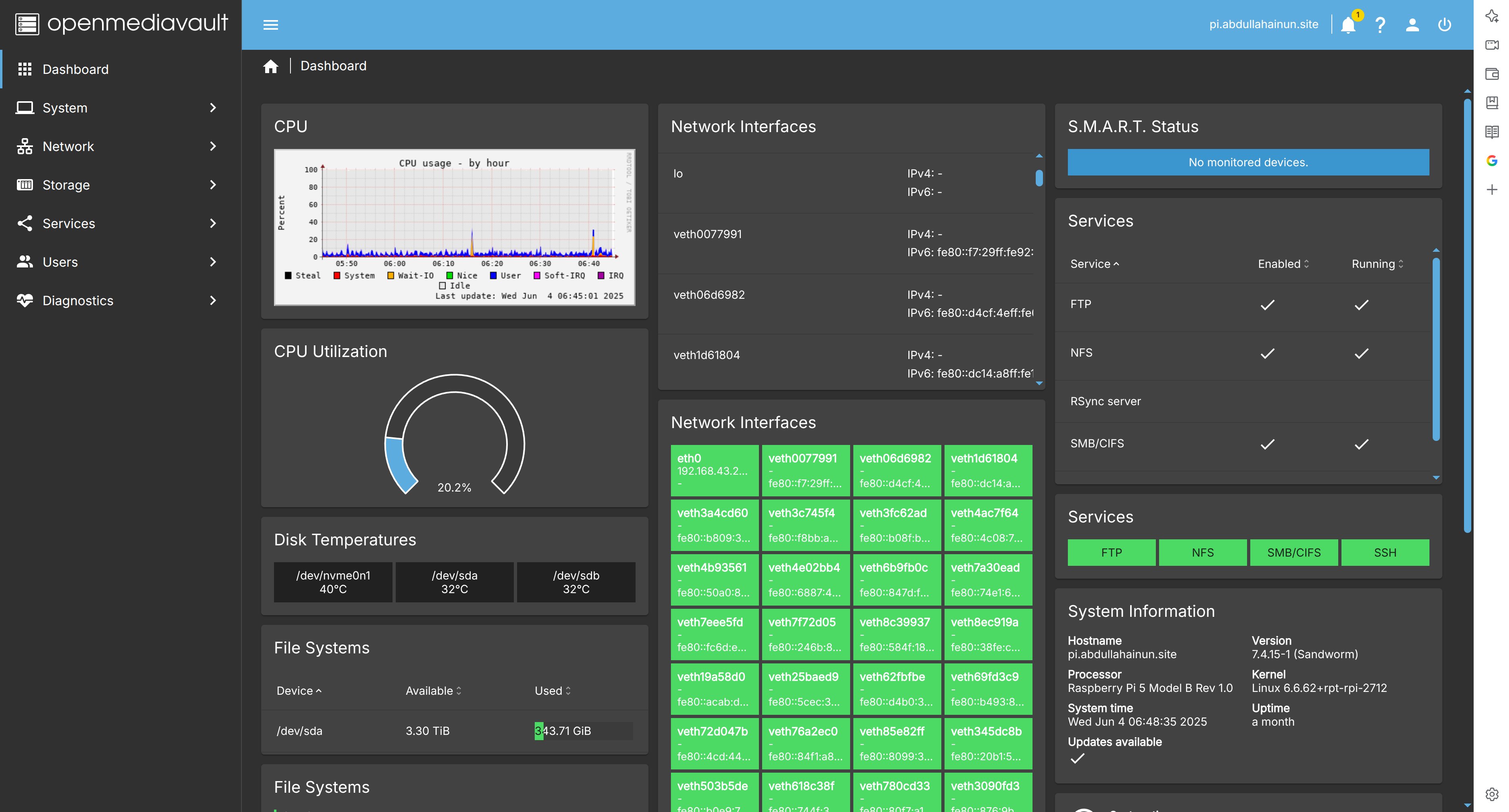Open Network sidebar section
Image resolution: width=1509 pixels, height=812 pixels.
coord(120,146)
